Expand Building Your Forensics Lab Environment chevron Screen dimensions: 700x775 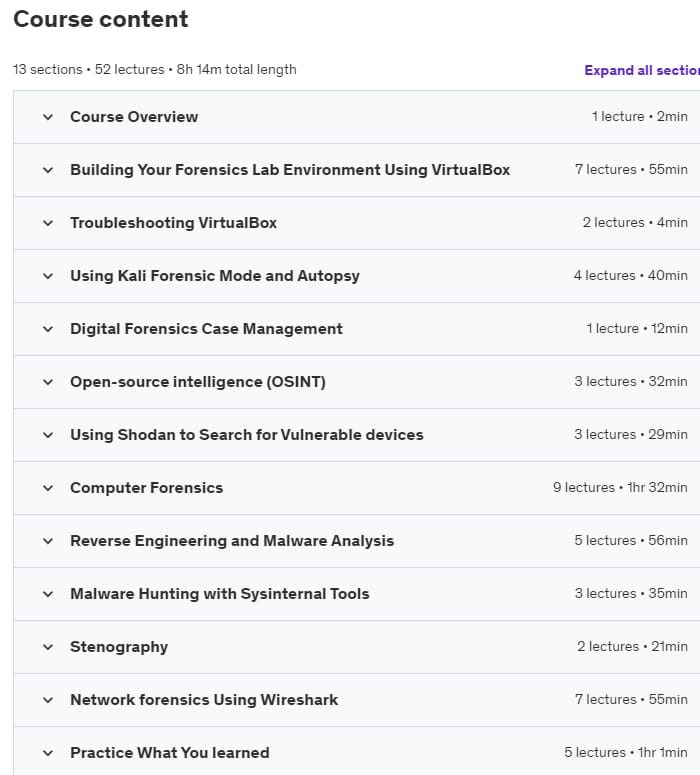pyautogui.click(x=48, y=170)
